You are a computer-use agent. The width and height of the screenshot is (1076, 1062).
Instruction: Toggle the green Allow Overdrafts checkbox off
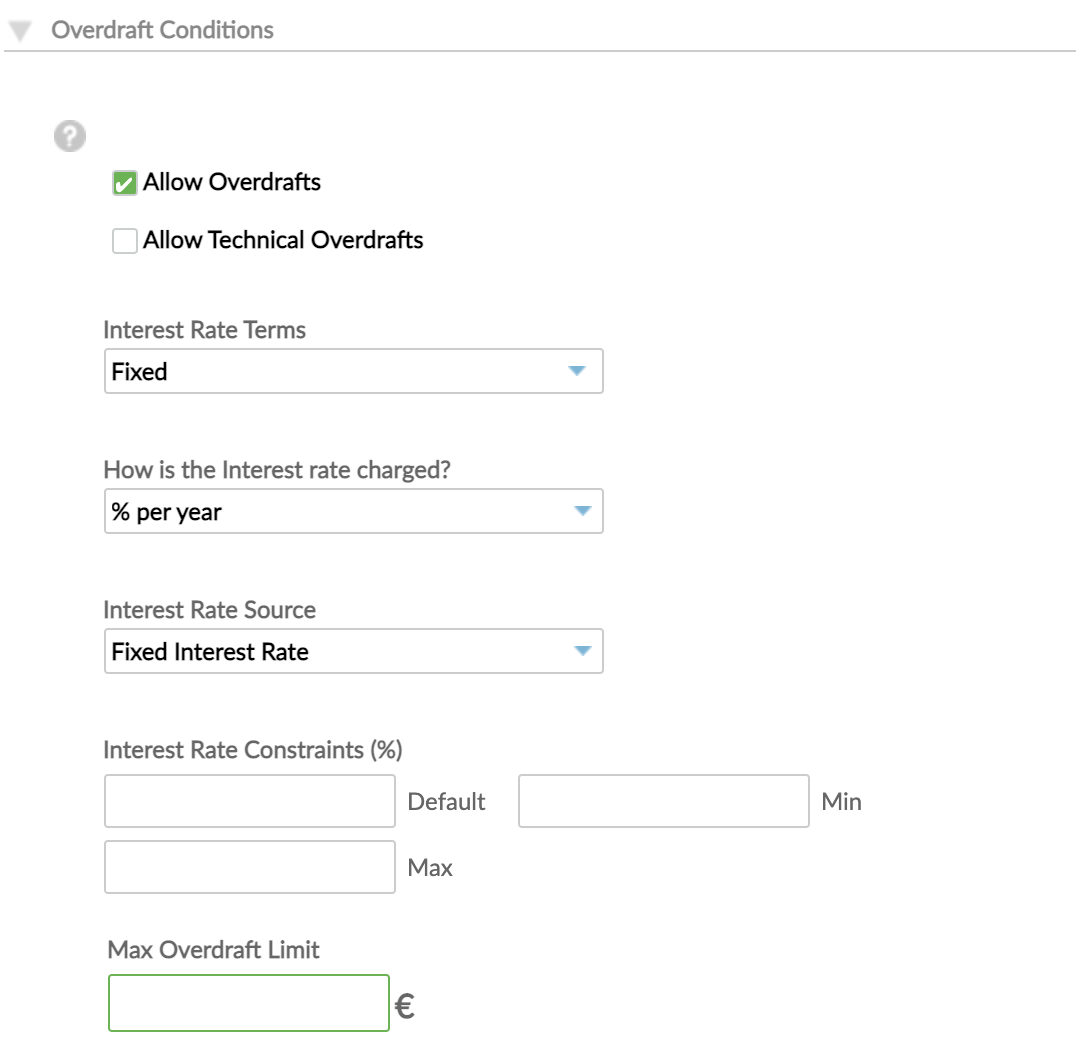[x=124, y=182]
